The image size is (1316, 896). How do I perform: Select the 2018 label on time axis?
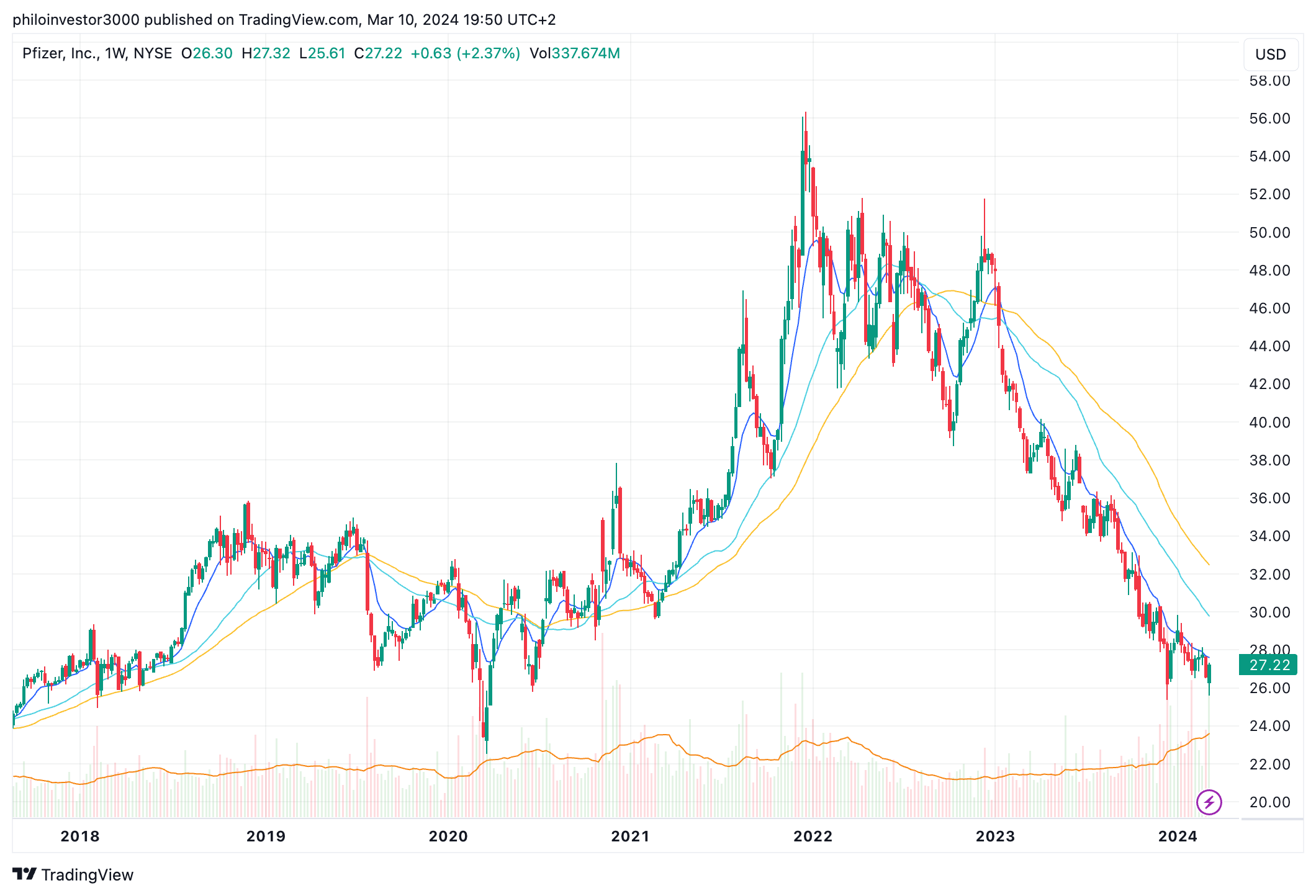point(79,836)
